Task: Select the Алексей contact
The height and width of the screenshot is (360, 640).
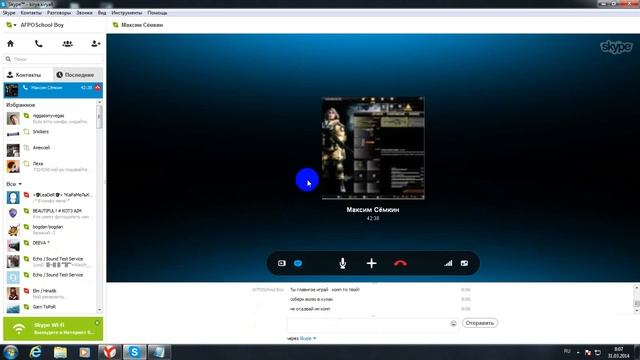Action: (51, 150)
